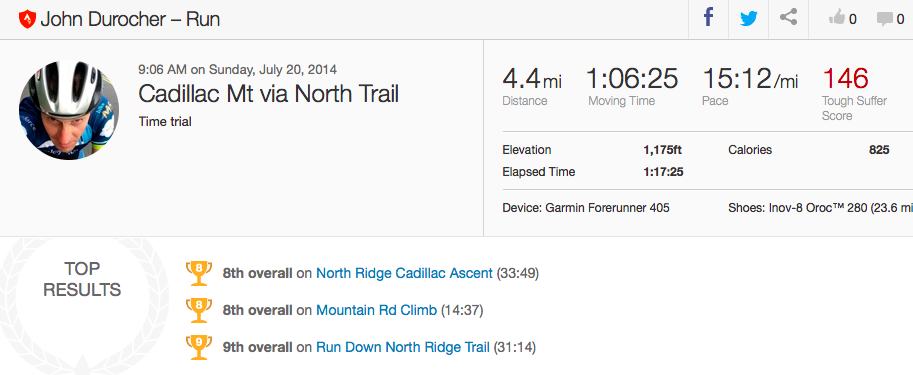The width and height of the screenshot is (913, 375).
Task: Click the 9th place trophy icon
Action: click(x=199, y=348)
